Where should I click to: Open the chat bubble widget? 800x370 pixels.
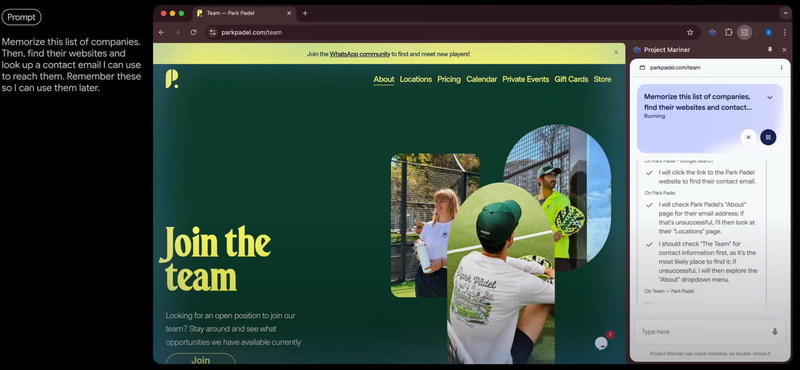click(x=602, y=343)
